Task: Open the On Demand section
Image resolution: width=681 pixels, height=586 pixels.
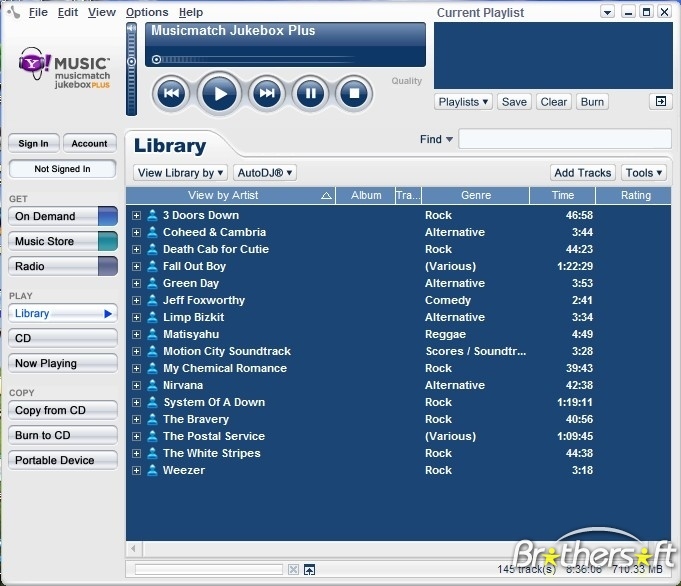Action: (x=63, y=216)
